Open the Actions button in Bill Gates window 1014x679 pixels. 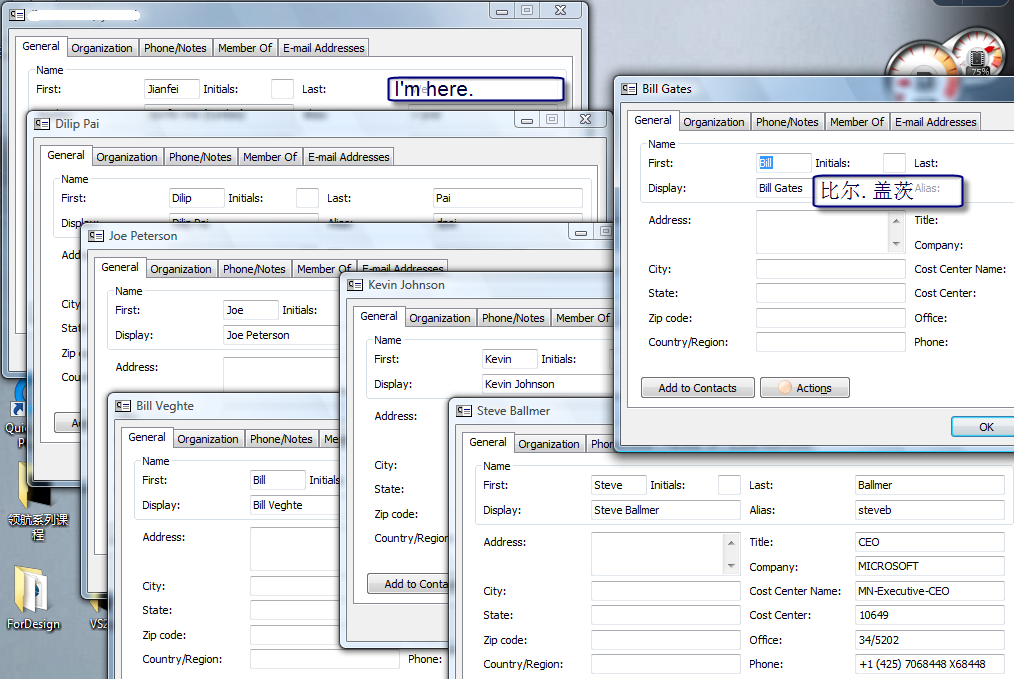tap(804, 388)
